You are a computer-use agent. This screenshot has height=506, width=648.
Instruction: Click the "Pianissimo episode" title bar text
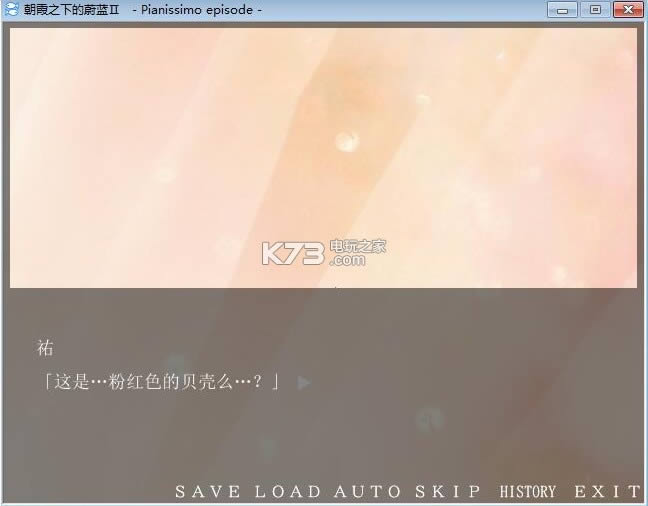coord(198,10)
